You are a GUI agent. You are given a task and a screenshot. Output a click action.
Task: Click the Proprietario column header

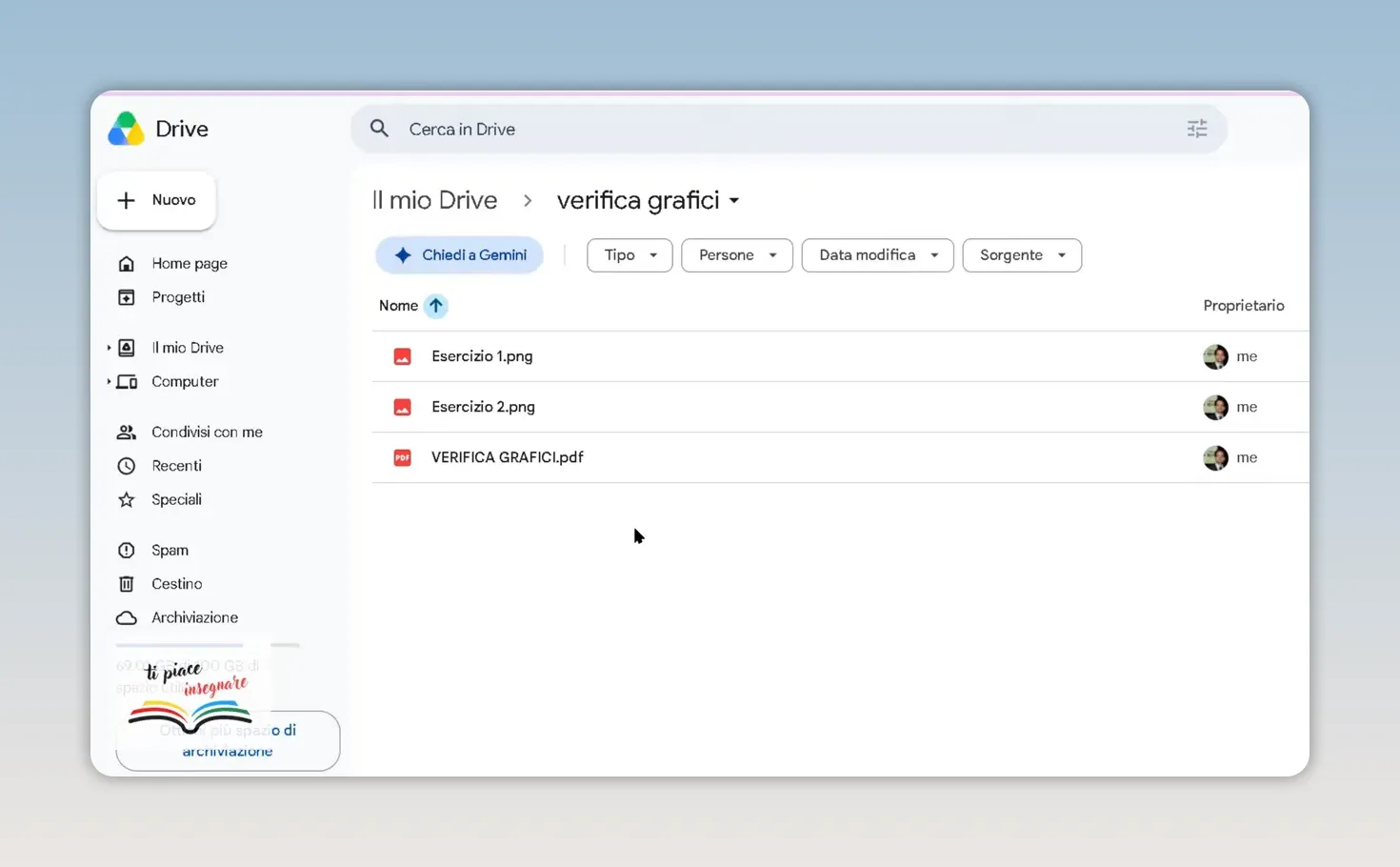1244,306
